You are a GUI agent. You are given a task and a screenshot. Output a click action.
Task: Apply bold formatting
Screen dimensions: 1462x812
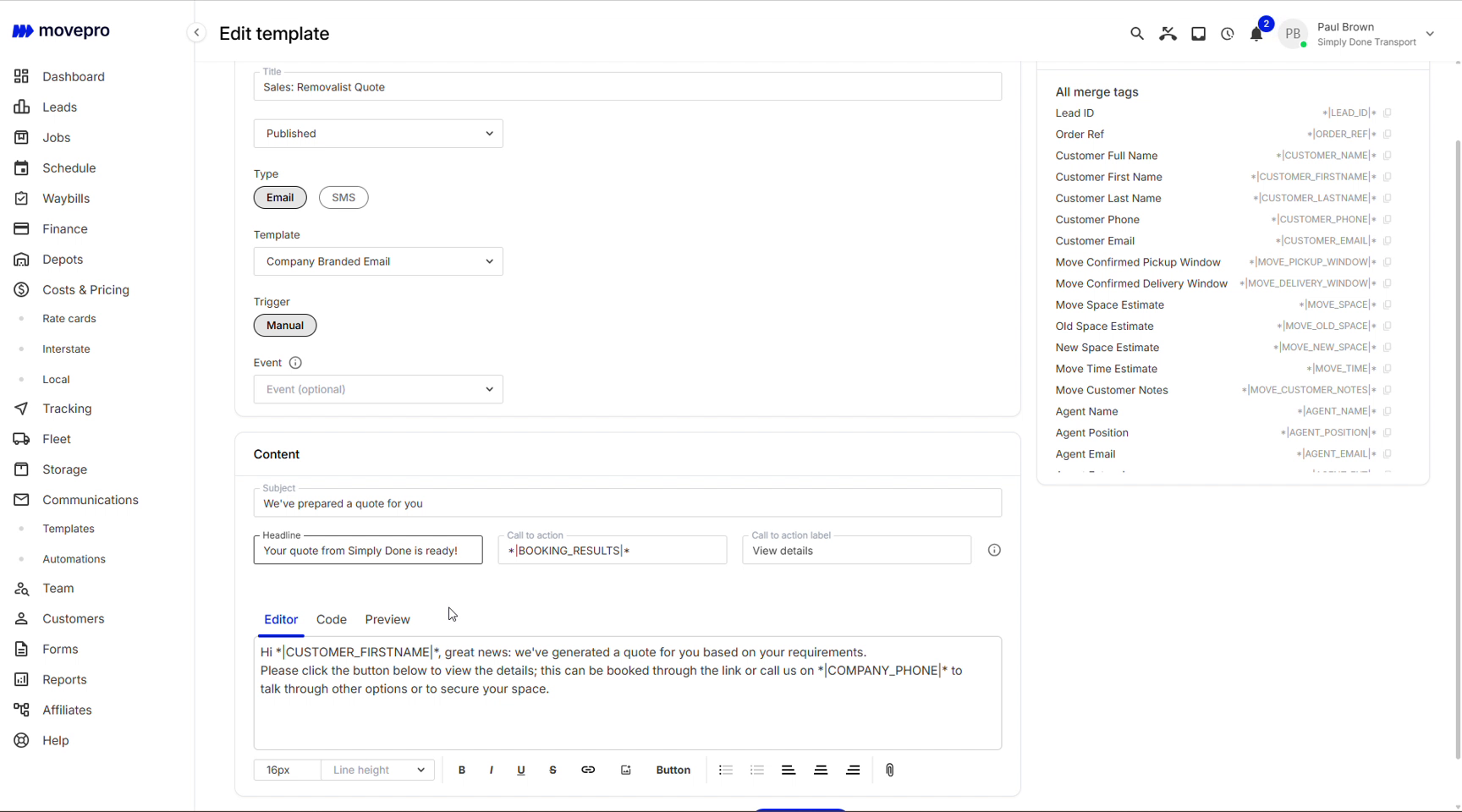pos(462,770)
